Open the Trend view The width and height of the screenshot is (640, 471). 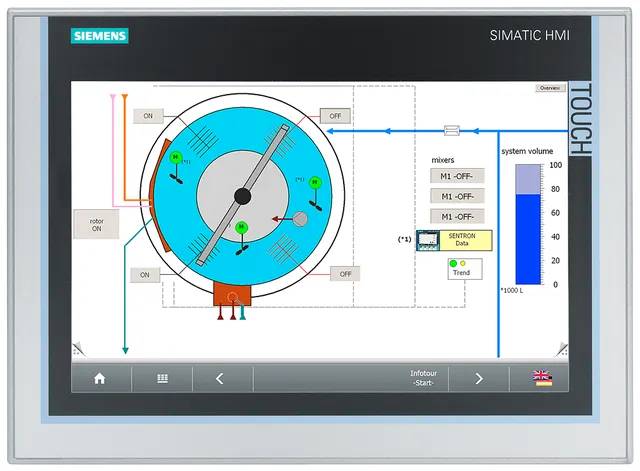pyautogui.click(x=464, y=269)
